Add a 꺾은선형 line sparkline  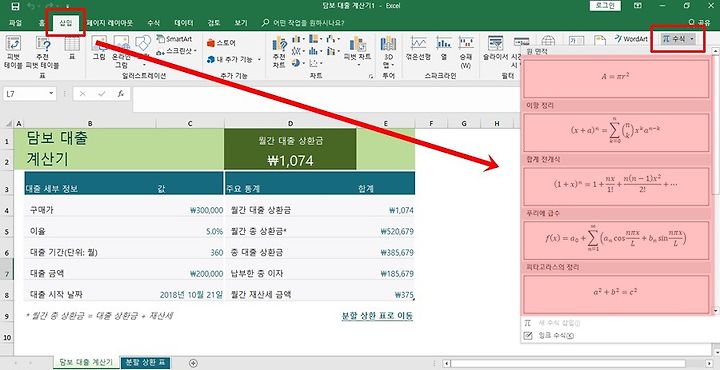click(418, 48)
